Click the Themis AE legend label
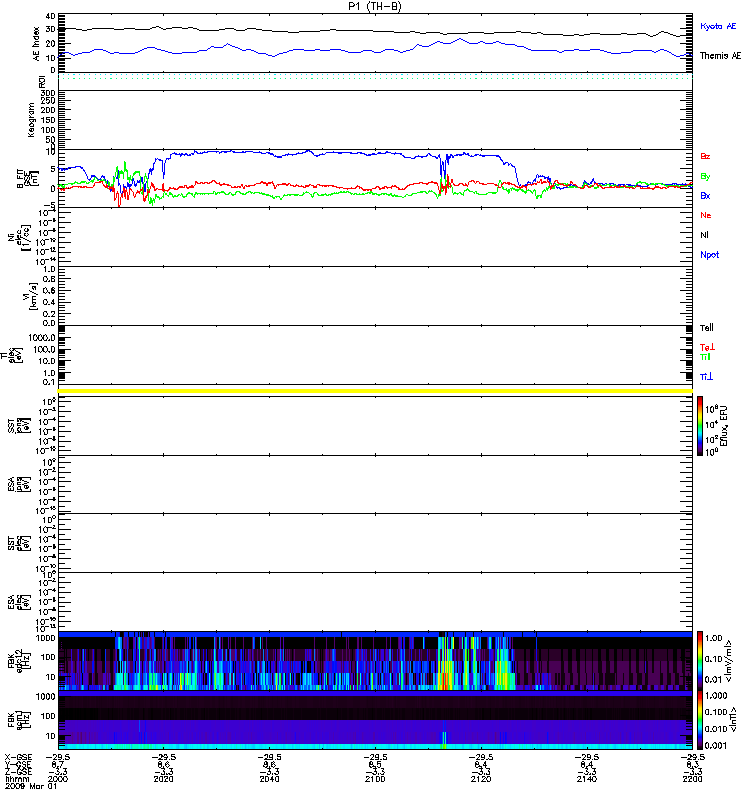This screenshot has height=800, width=750. 720,56
